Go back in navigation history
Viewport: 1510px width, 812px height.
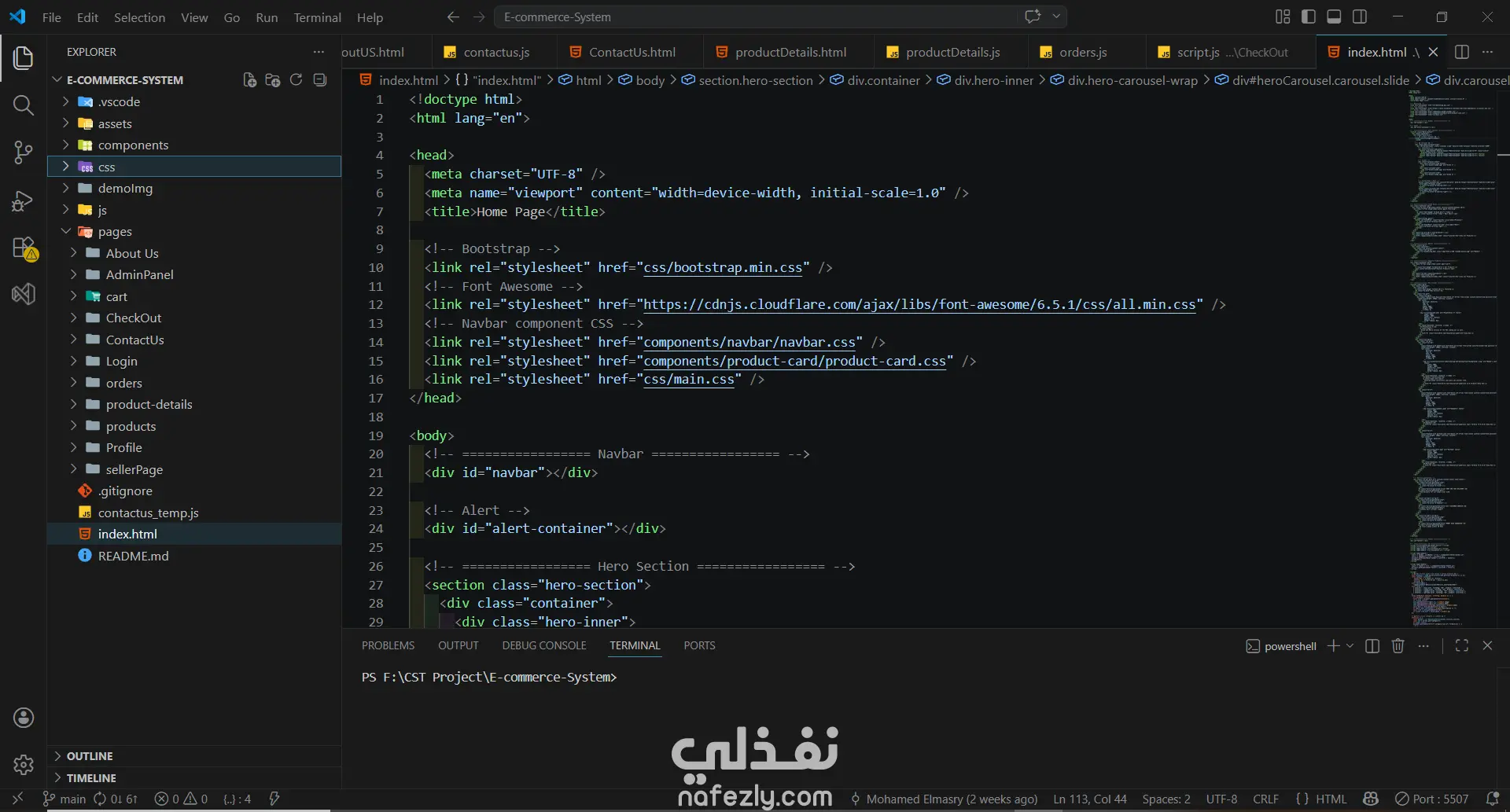pos(453,17)
